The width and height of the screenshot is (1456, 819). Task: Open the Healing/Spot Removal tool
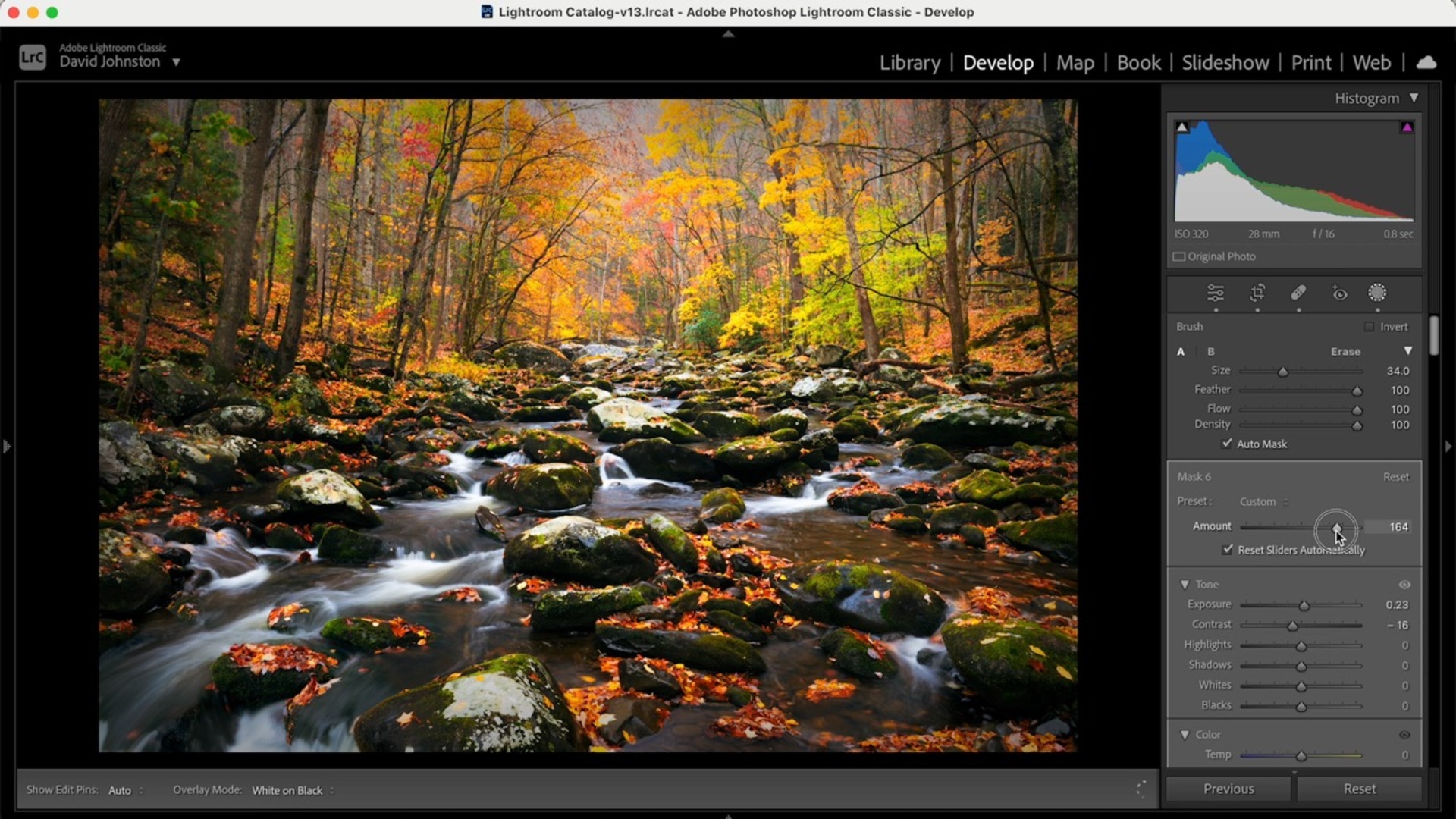point(1298,293)
